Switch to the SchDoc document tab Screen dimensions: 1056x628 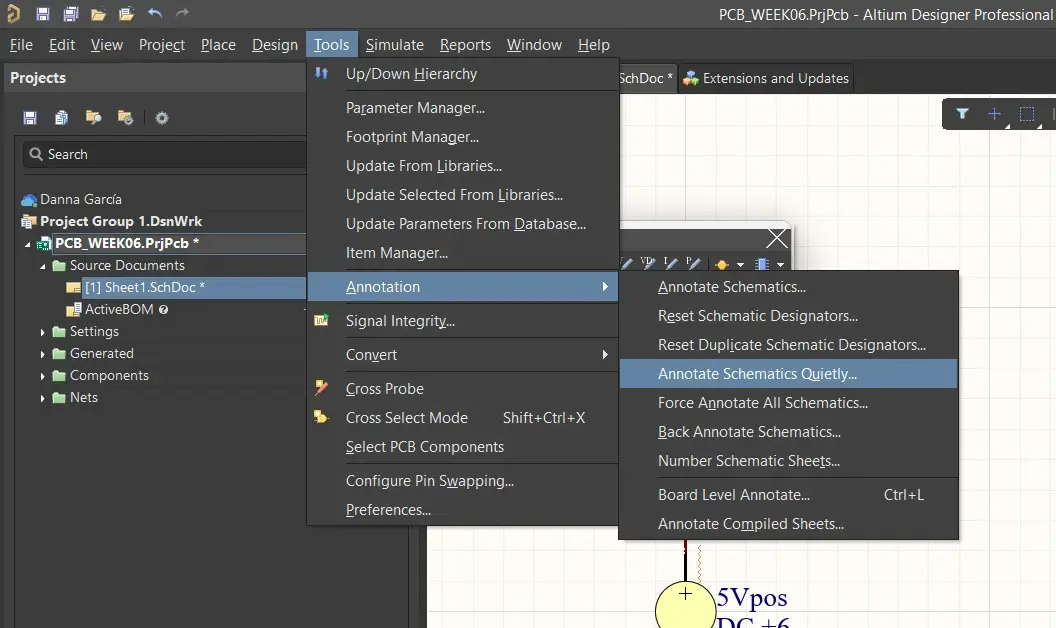pos(646,78)
